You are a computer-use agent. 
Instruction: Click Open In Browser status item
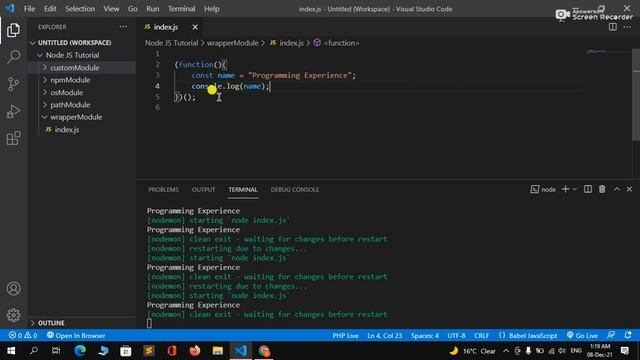76,336
